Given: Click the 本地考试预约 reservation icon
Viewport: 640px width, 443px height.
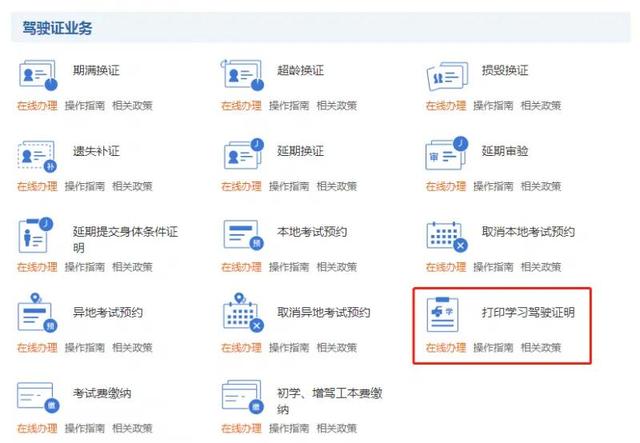Looking at the screenshot, I should (243, 235).
